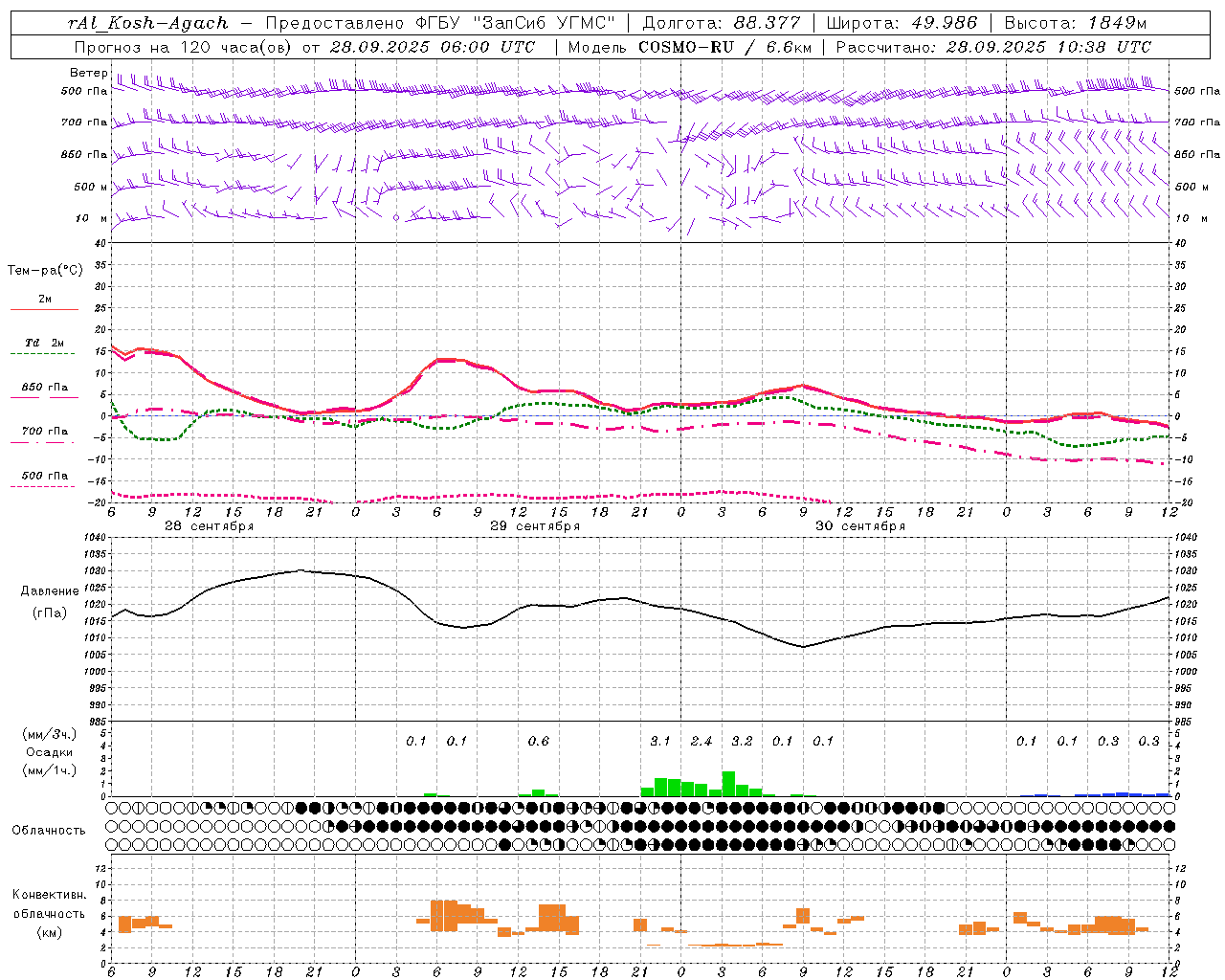Click the 3.2 precipitation total
Viewport: 1225px width, 980px height.
click(x=742, y=742)
